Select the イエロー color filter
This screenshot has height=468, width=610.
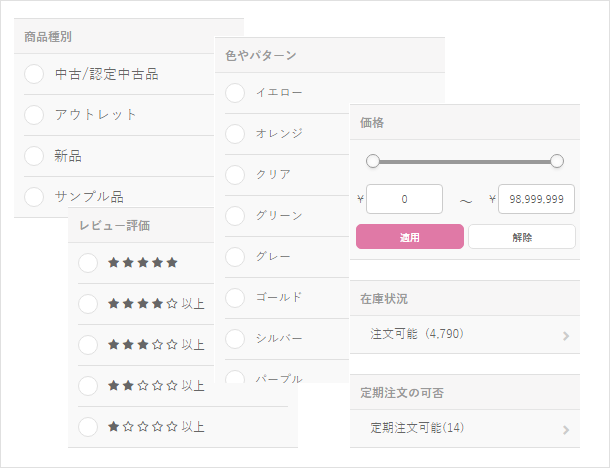(x=235, y=93)
